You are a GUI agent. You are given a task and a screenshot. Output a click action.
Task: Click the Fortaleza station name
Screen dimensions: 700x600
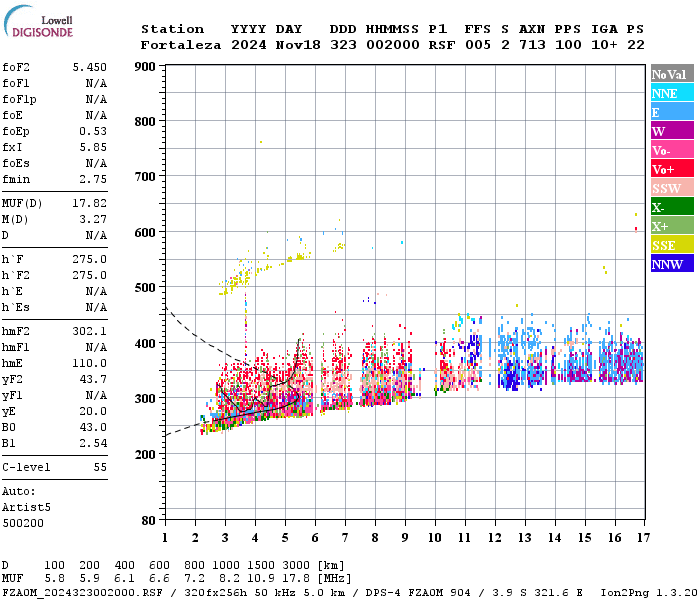tap(181, 45)
